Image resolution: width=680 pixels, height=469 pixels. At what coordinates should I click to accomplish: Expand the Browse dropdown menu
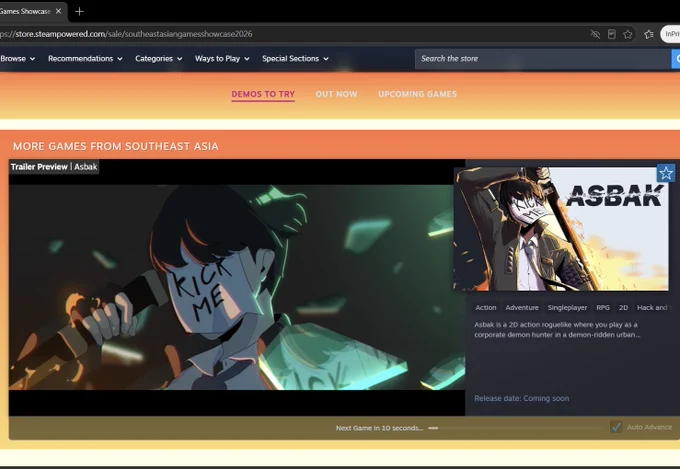(x=18, y=59)
